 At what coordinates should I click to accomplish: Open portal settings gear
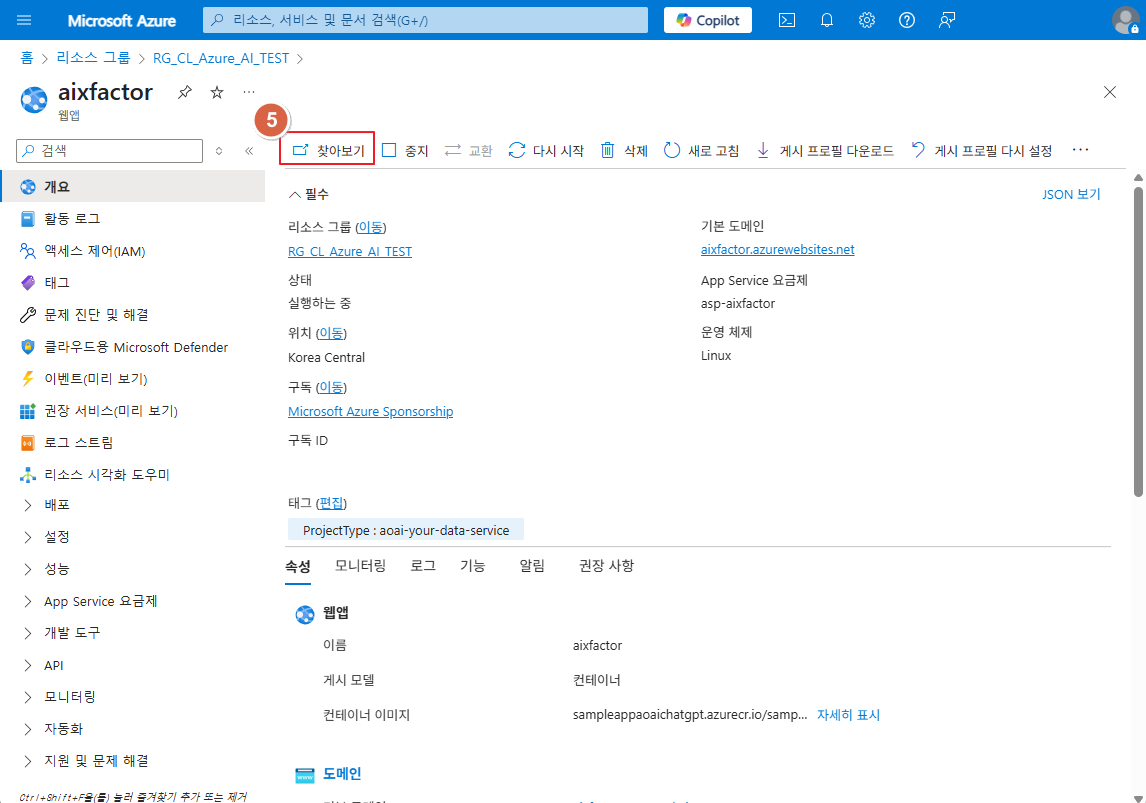tap(867, 20)
